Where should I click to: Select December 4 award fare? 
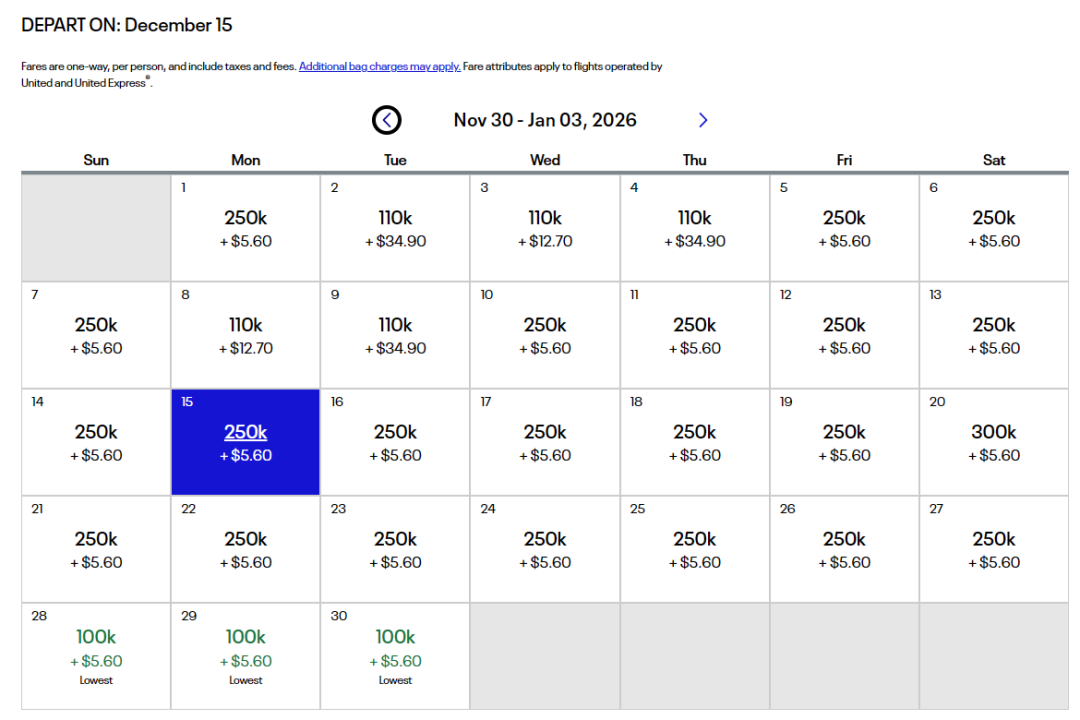pyautogui.click(x=695, y=228)
